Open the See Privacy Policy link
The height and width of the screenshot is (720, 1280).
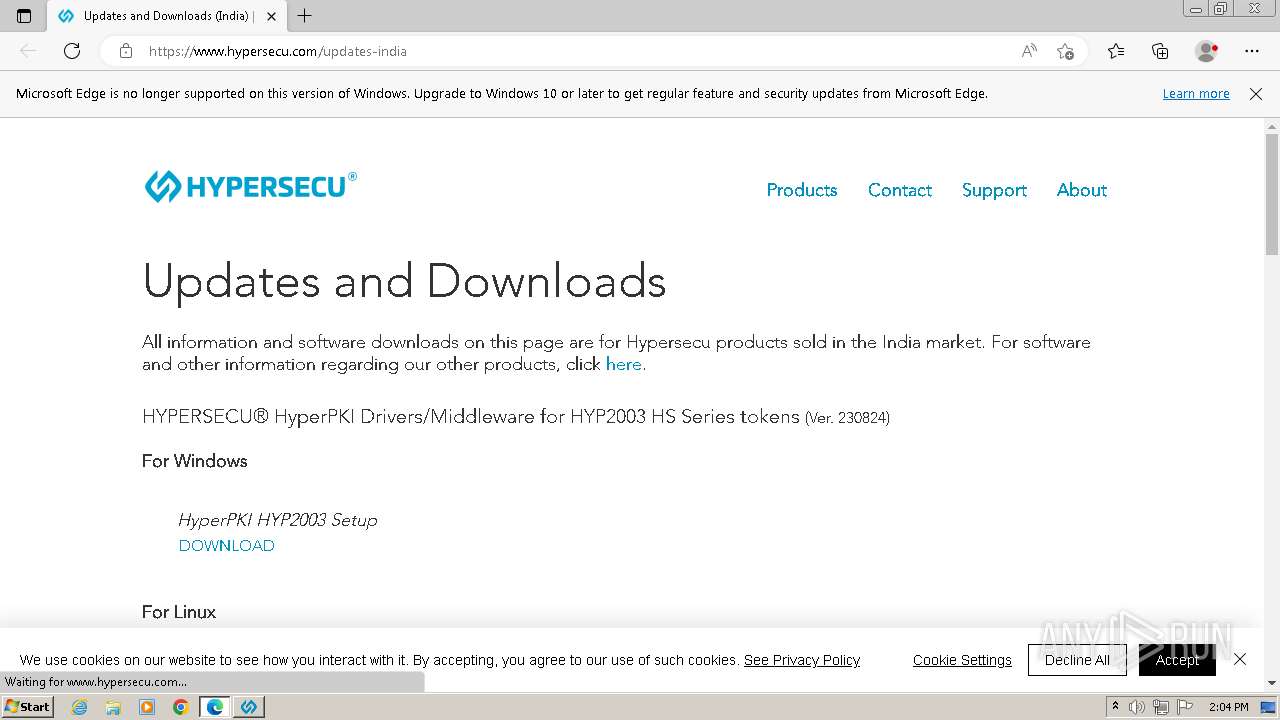pyautogui.click(x=802, y=660)
